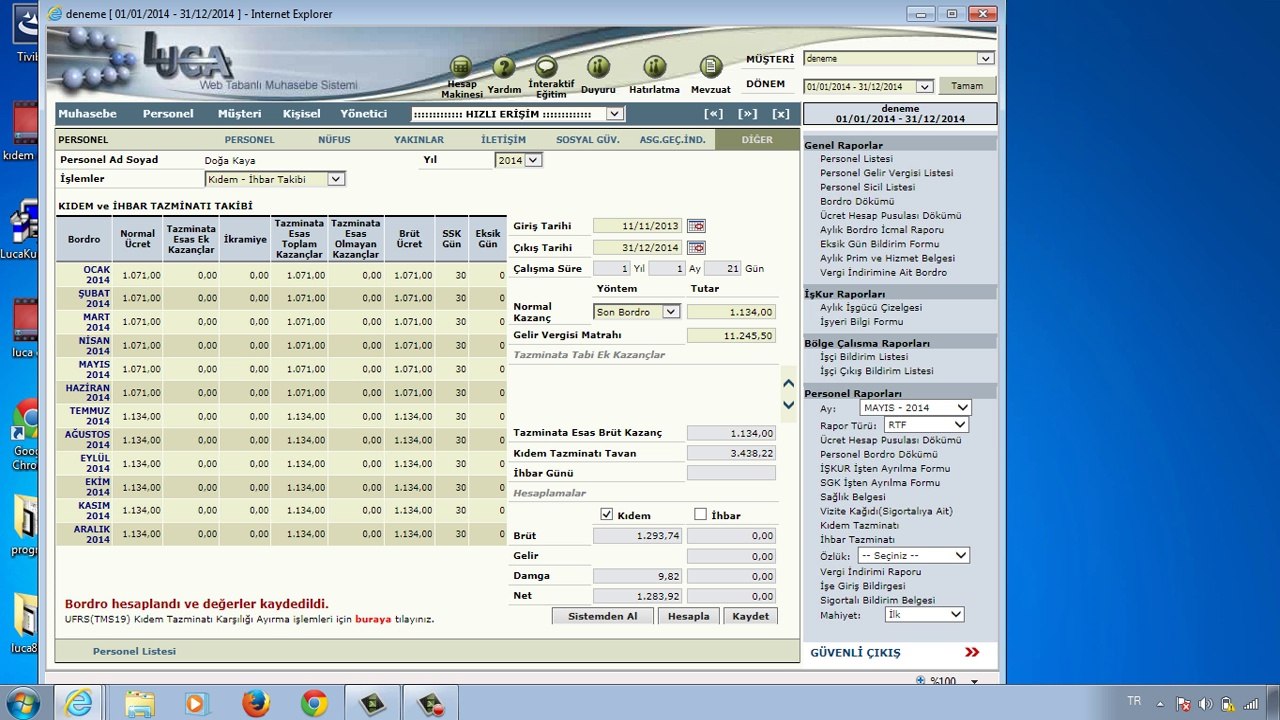Open the Yöntem dropdown showing Son Bordro

[x=637, y=312]
